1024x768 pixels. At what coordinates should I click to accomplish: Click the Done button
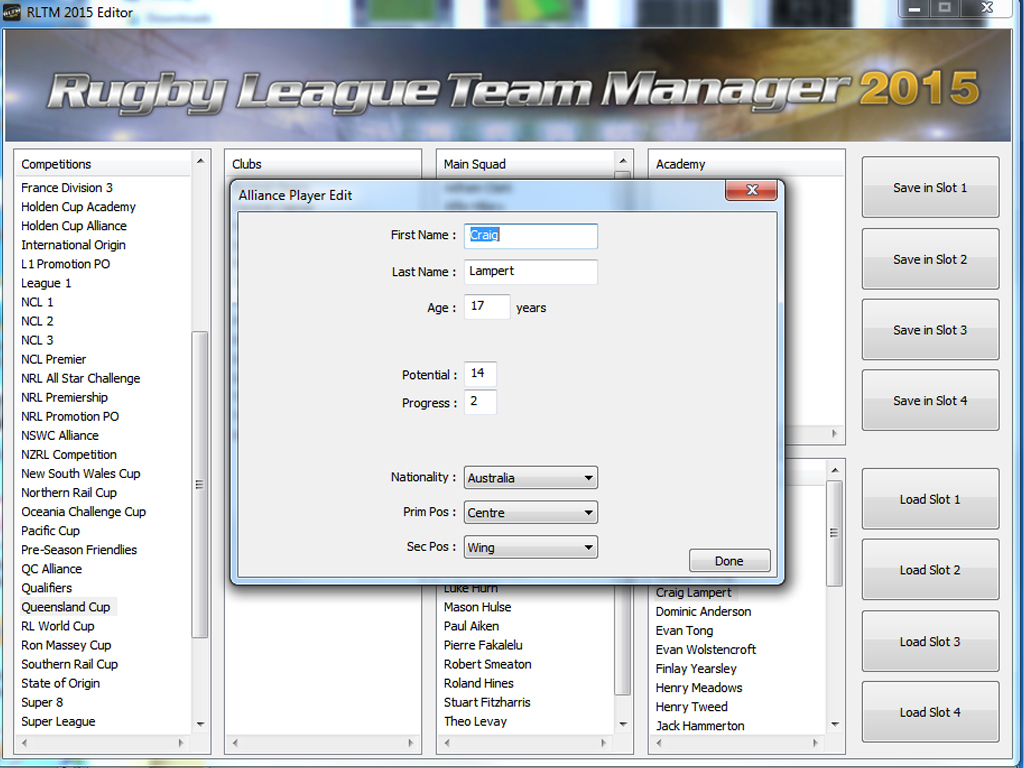(x=729, y=560)
